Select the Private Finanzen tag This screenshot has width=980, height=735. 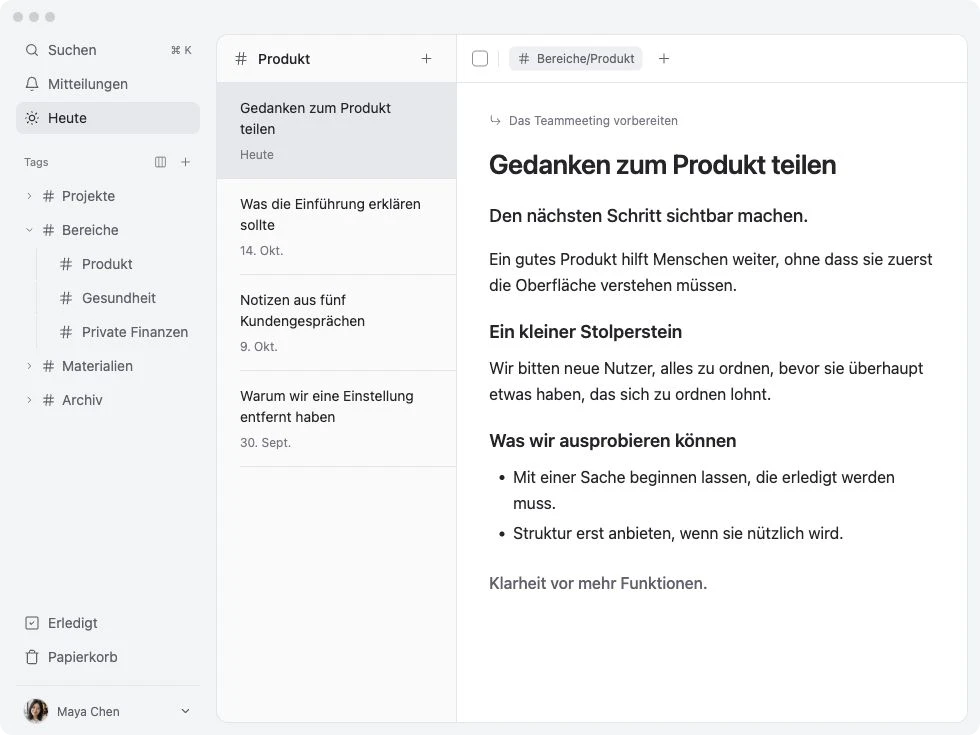click(x=135, y=332)
